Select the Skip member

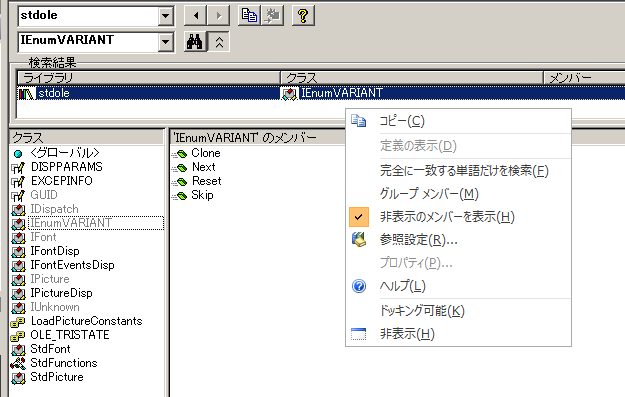tap(202, 195)
